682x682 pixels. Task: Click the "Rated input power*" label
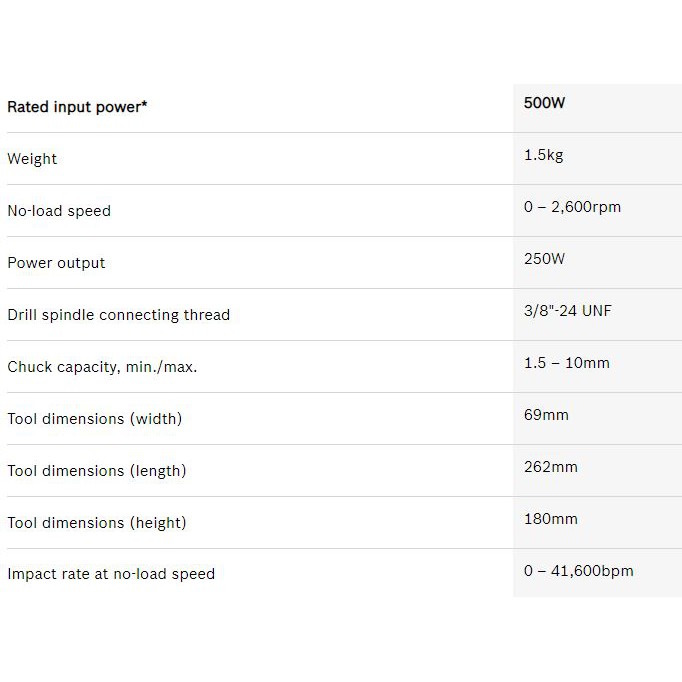(77, 107)
